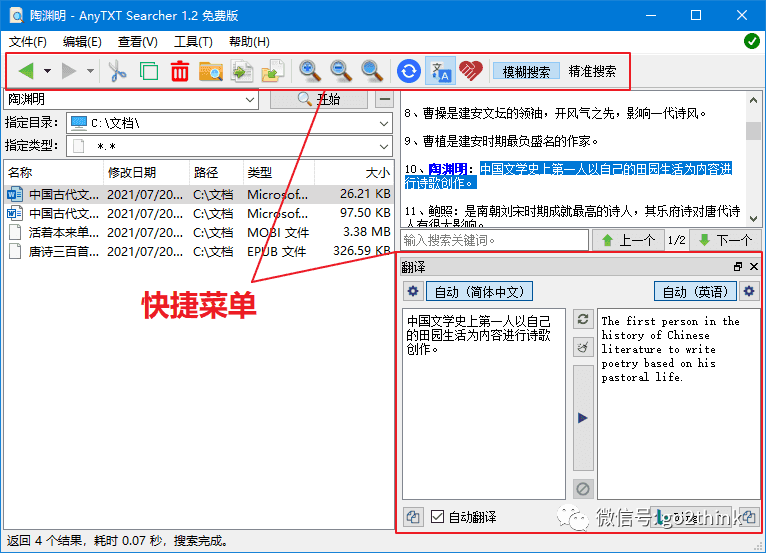Click the Chinese source text box
The image size is (766, 553).
(x=484, y=404)
